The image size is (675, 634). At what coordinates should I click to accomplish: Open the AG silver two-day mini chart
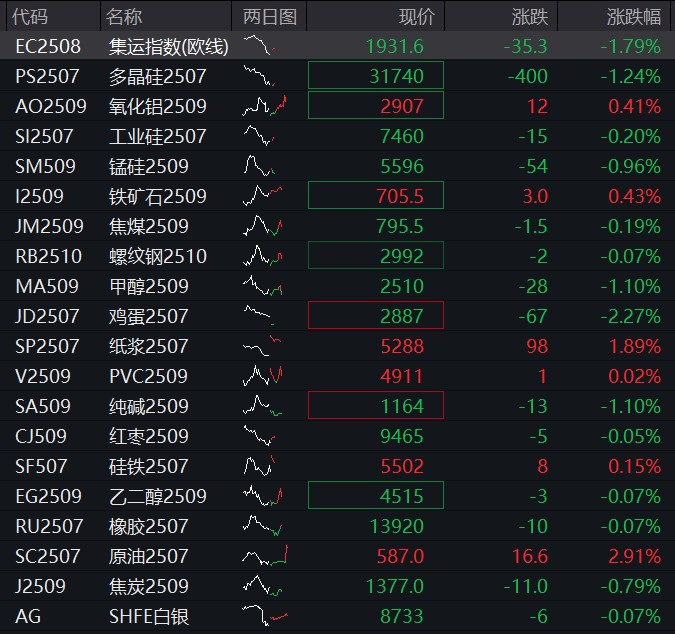[265, 615]
